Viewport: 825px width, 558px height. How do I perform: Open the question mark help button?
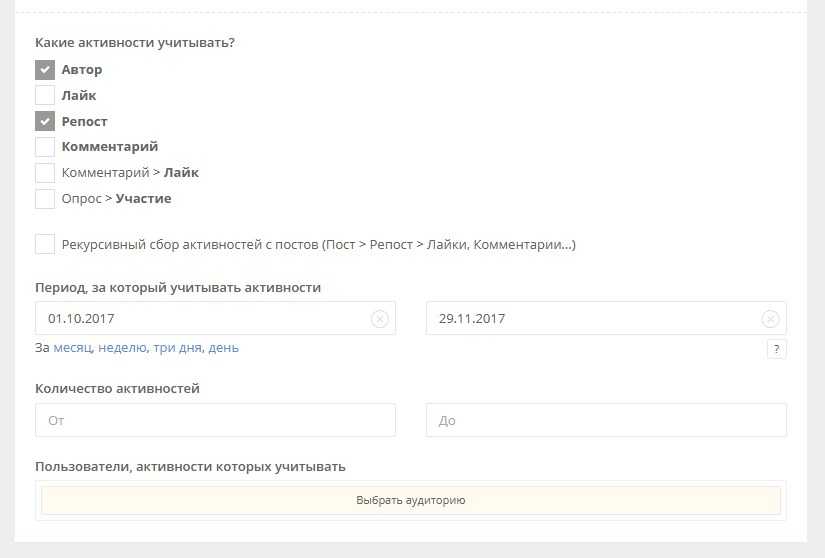click(x=777, y=349)
